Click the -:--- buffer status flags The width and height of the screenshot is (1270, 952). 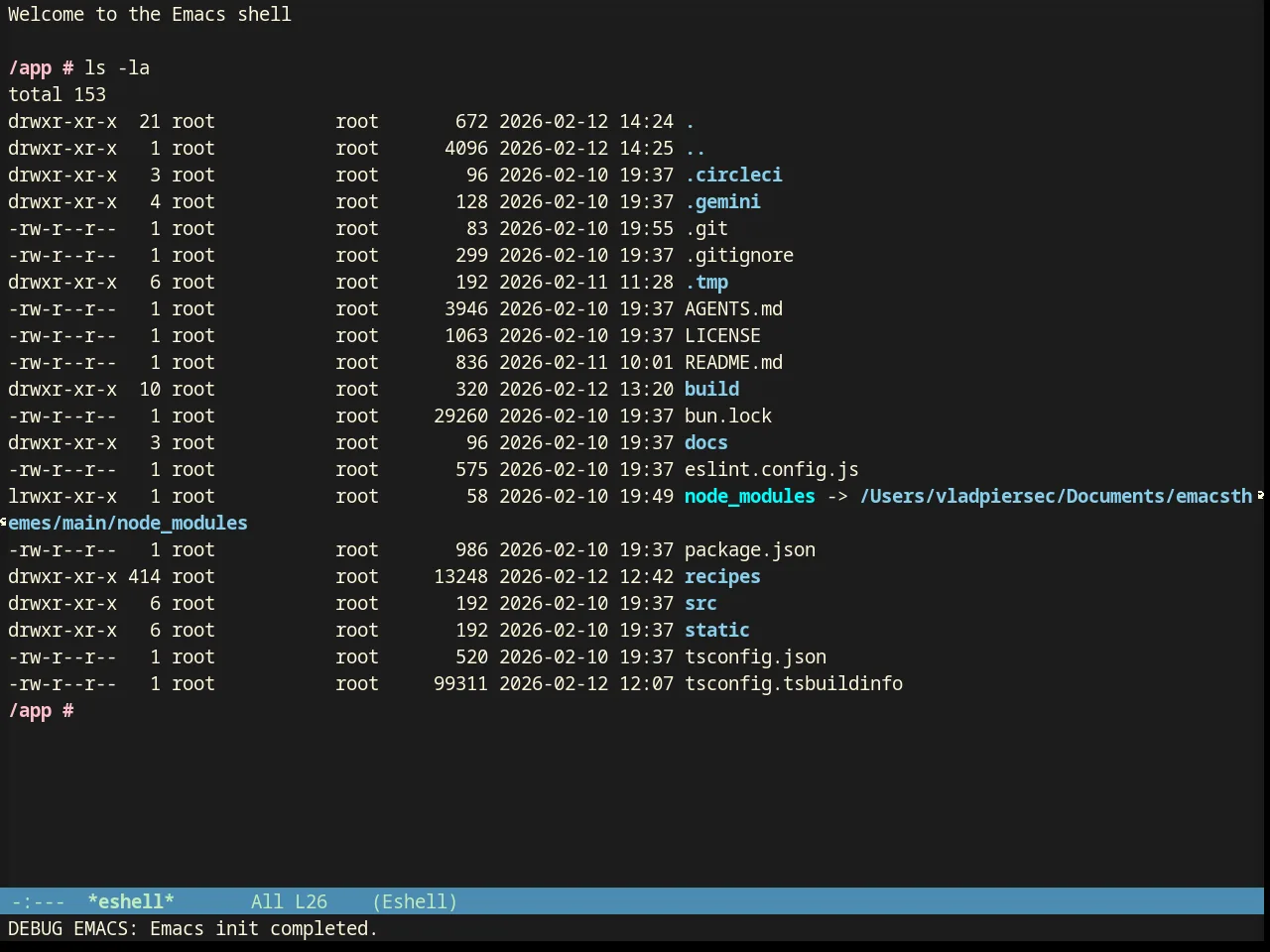(x=39, y=901)
